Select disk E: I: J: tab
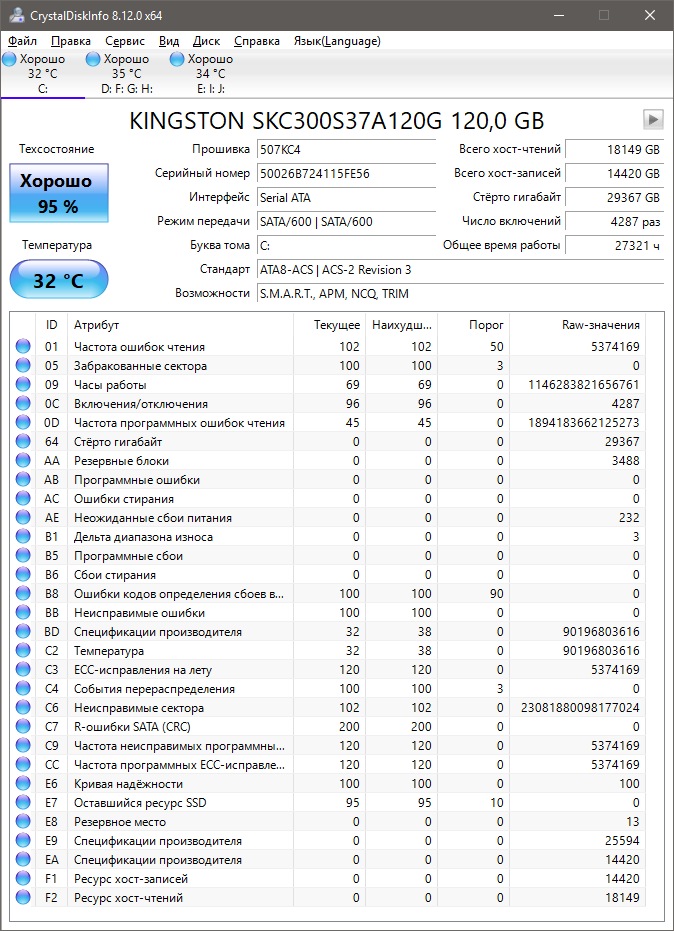This screenshot has height=931, width=674. click(210, 74)
